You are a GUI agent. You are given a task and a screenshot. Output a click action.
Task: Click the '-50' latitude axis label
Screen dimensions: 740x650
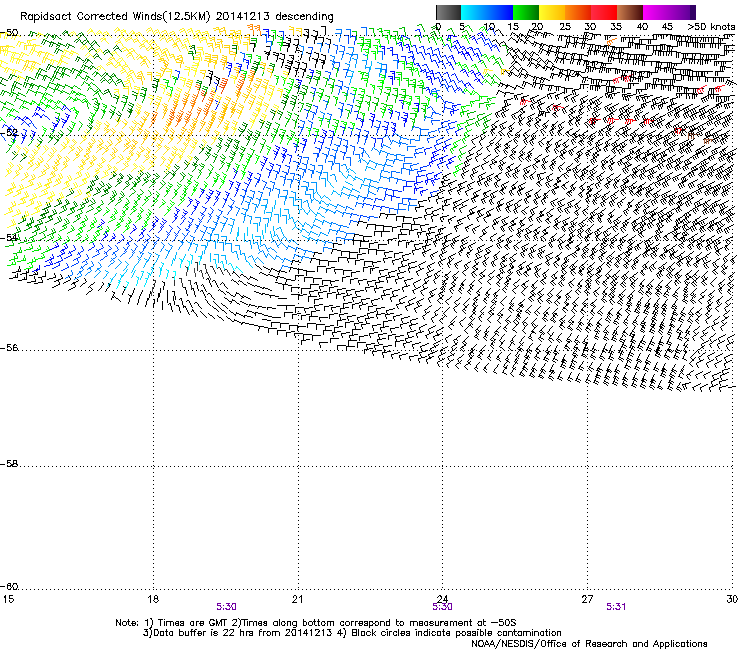(9, 33)
